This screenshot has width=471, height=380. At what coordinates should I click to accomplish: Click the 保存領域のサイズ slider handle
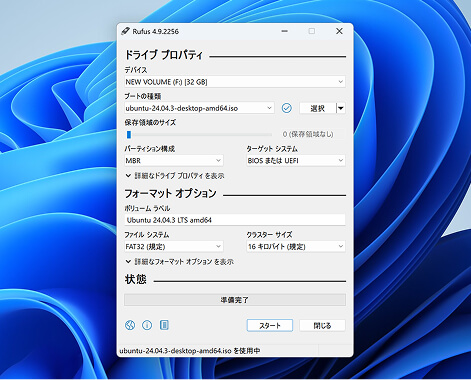coord(129,134)
